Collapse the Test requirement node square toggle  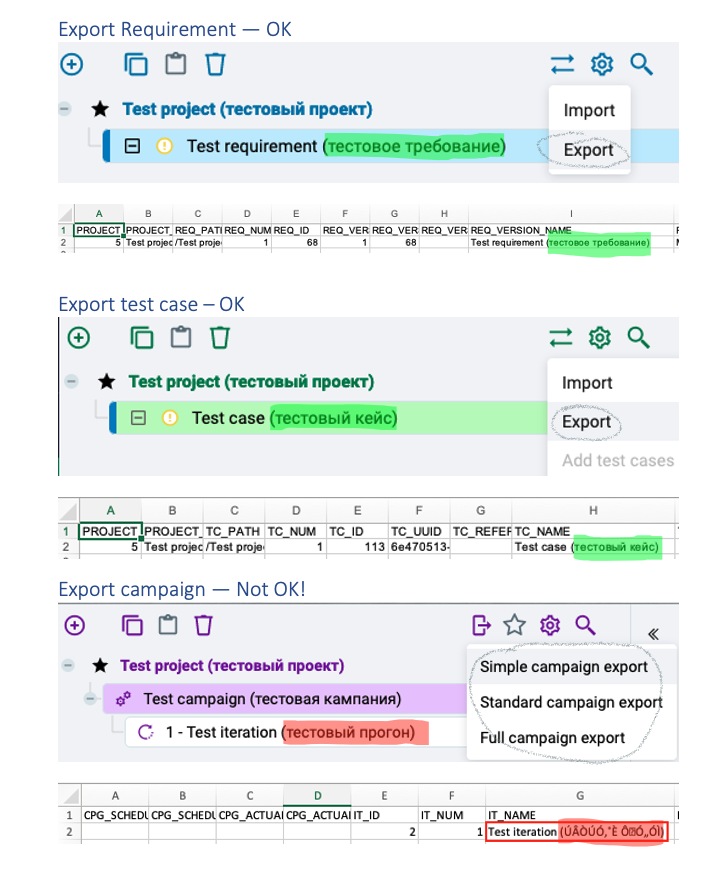coord(132,146)
